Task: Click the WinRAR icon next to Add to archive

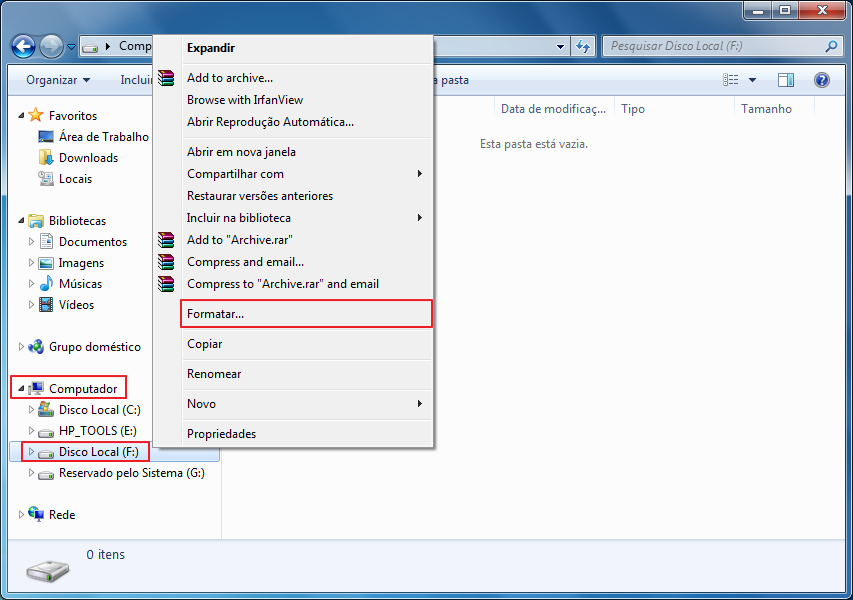Action: coord(167,78)
